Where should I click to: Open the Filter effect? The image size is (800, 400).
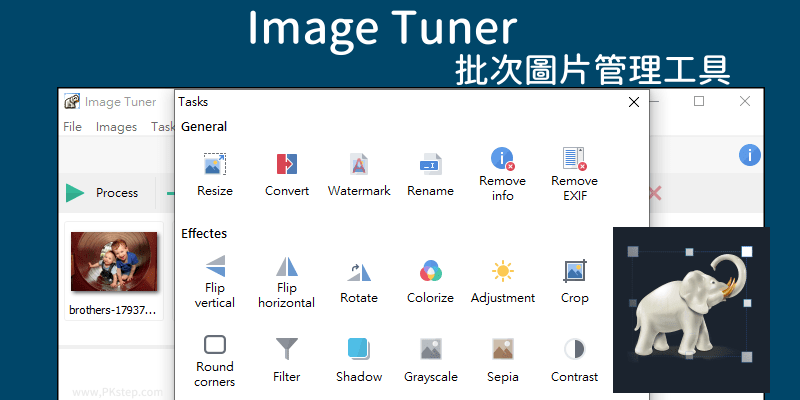[287, 360]
